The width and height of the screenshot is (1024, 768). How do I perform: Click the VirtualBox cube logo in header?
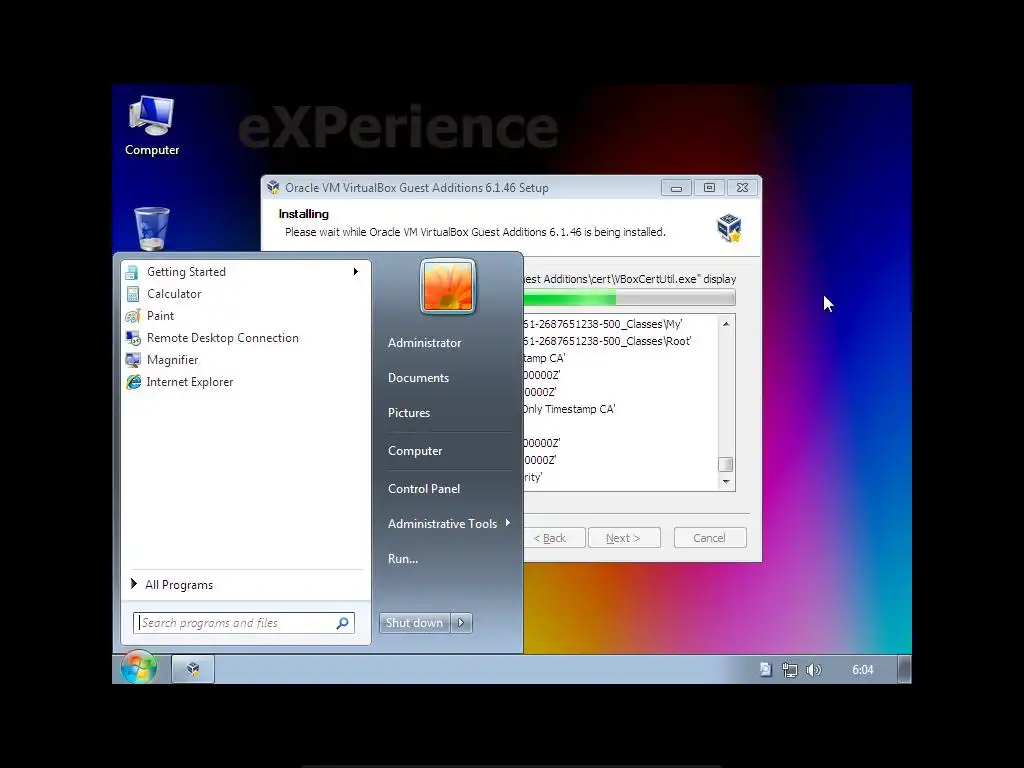coord(729,227)
